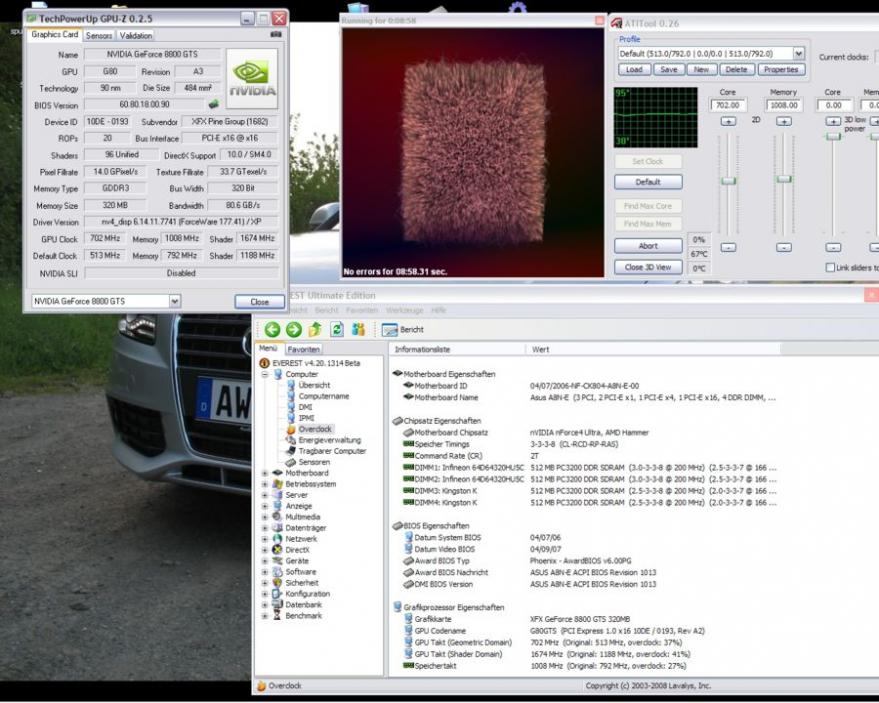Select the Graphics Card tab in GPU-Z
This screenshot has height=703, width=879.
(x=55, y=35)
